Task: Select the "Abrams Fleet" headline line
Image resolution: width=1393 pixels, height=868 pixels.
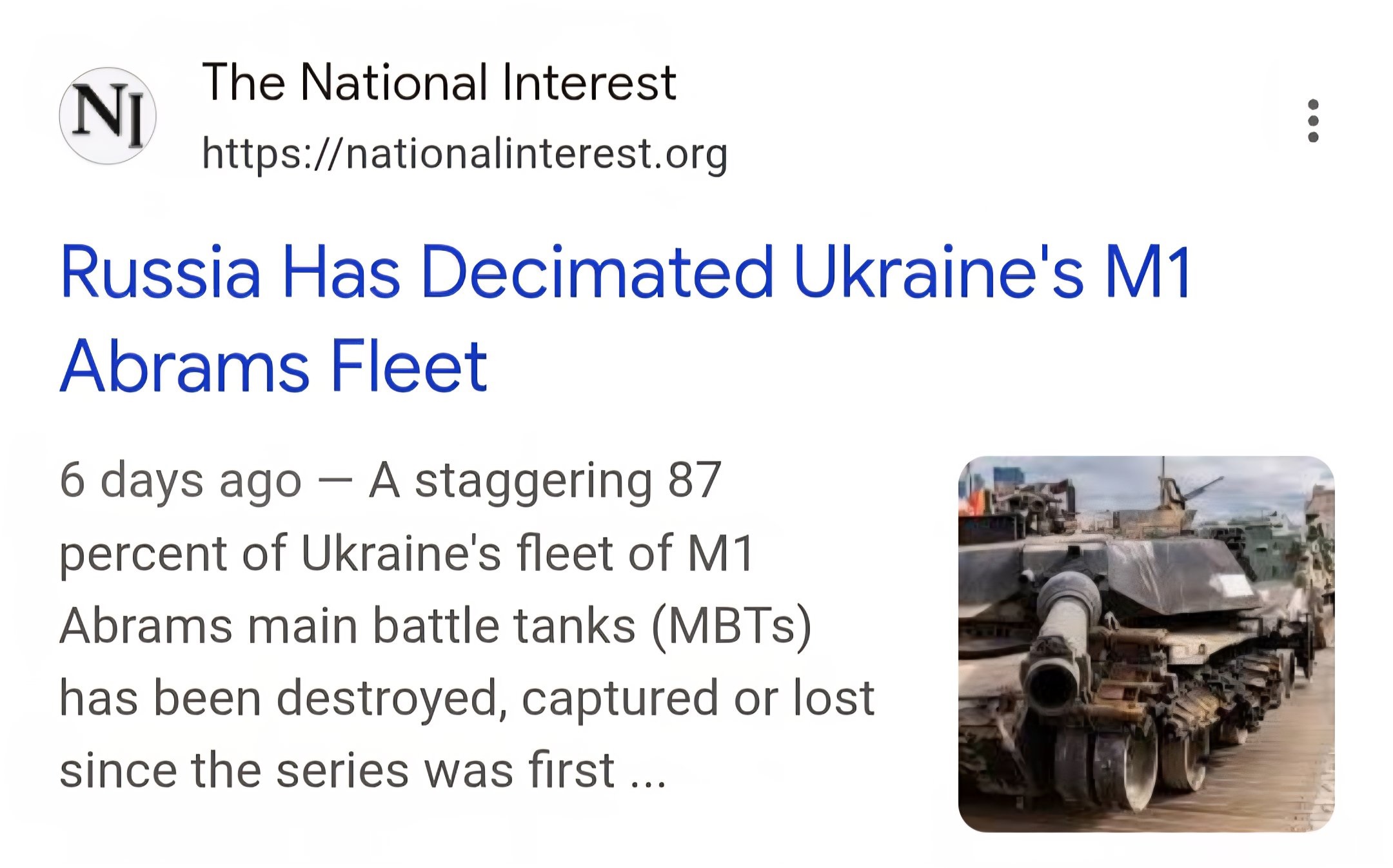Action: (x=273, y=366)
